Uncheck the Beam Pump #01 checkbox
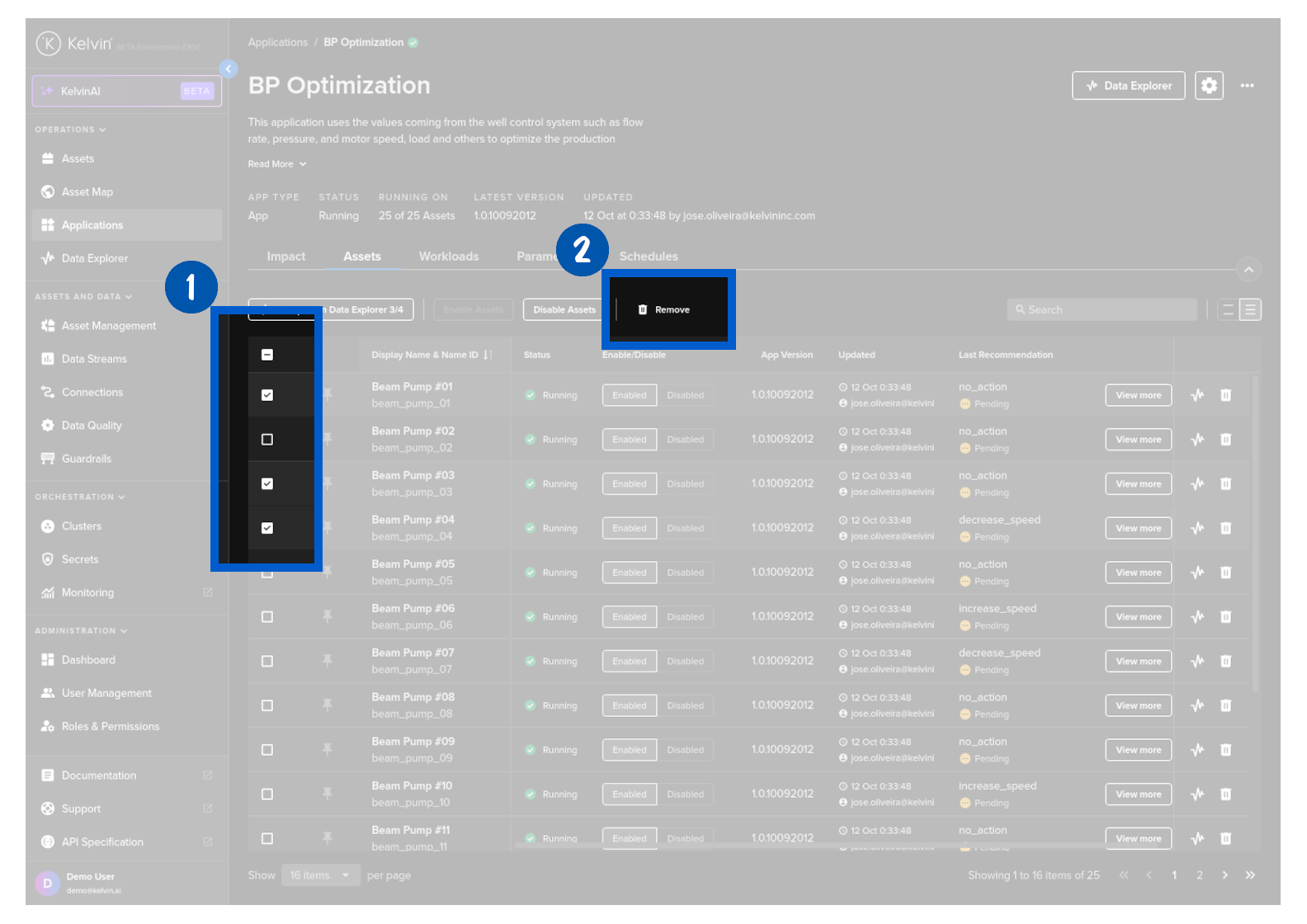 [x=267, y=395]
